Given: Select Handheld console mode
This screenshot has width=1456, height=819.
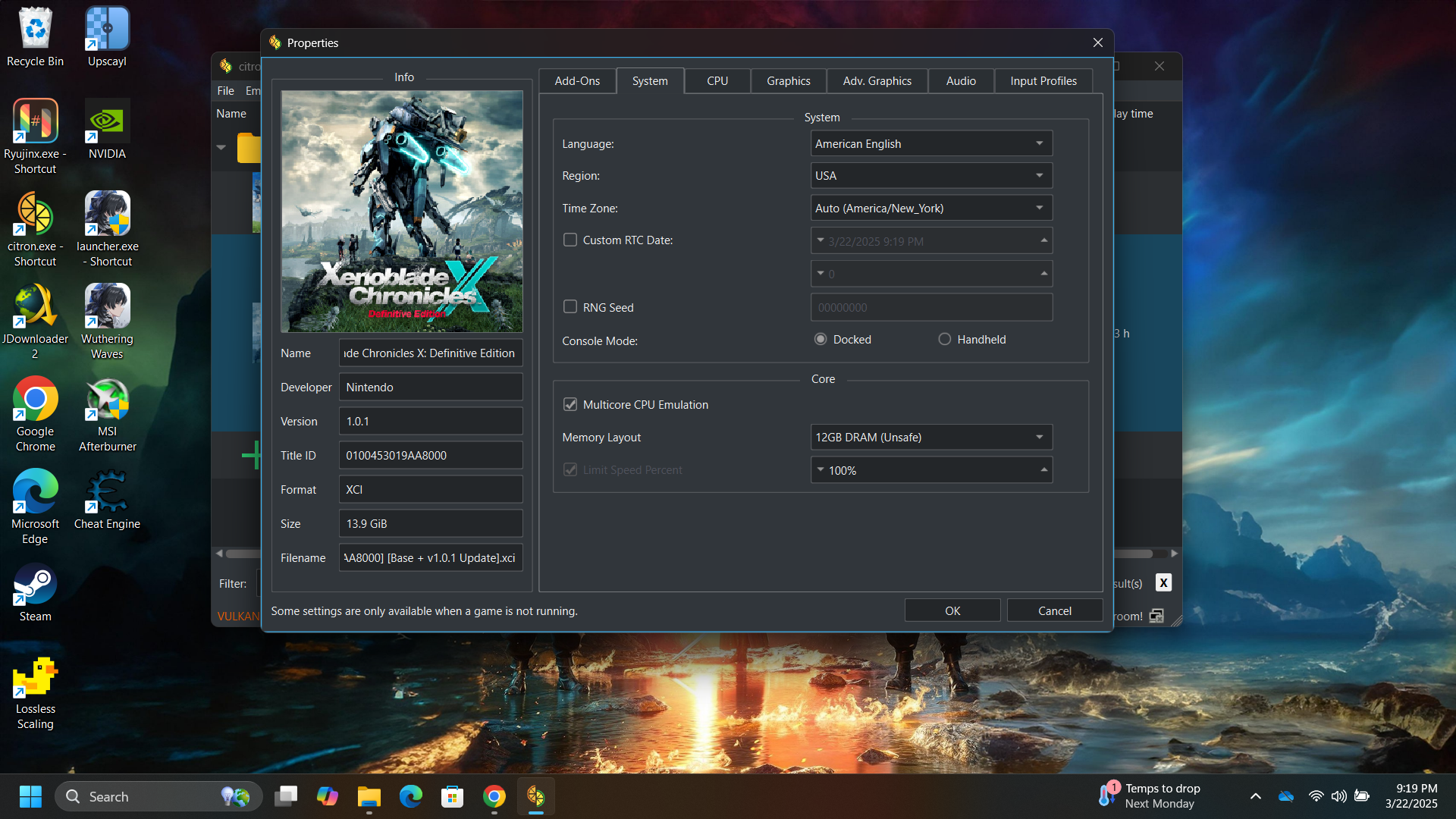Looking at the screenshot, I should pyautogui.click(x=945, y=339).
